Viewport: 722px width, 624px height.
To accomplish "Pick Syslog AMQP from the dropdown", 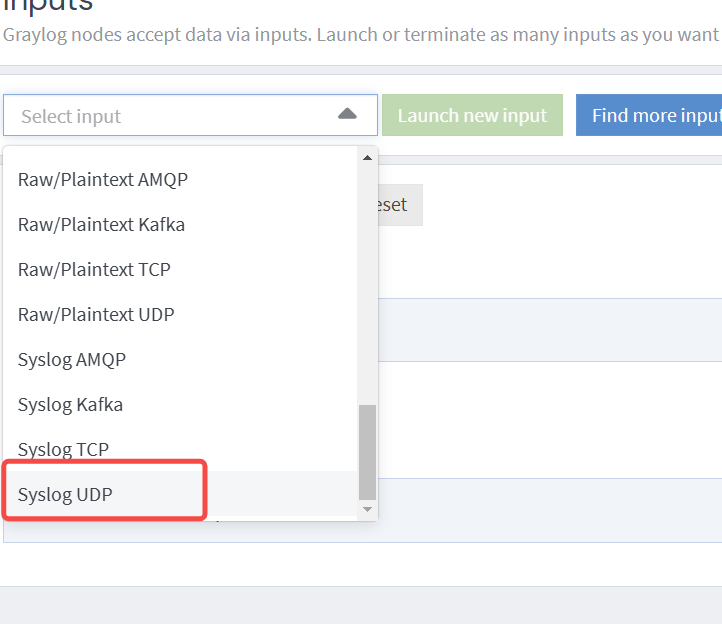I will point(180,360).
